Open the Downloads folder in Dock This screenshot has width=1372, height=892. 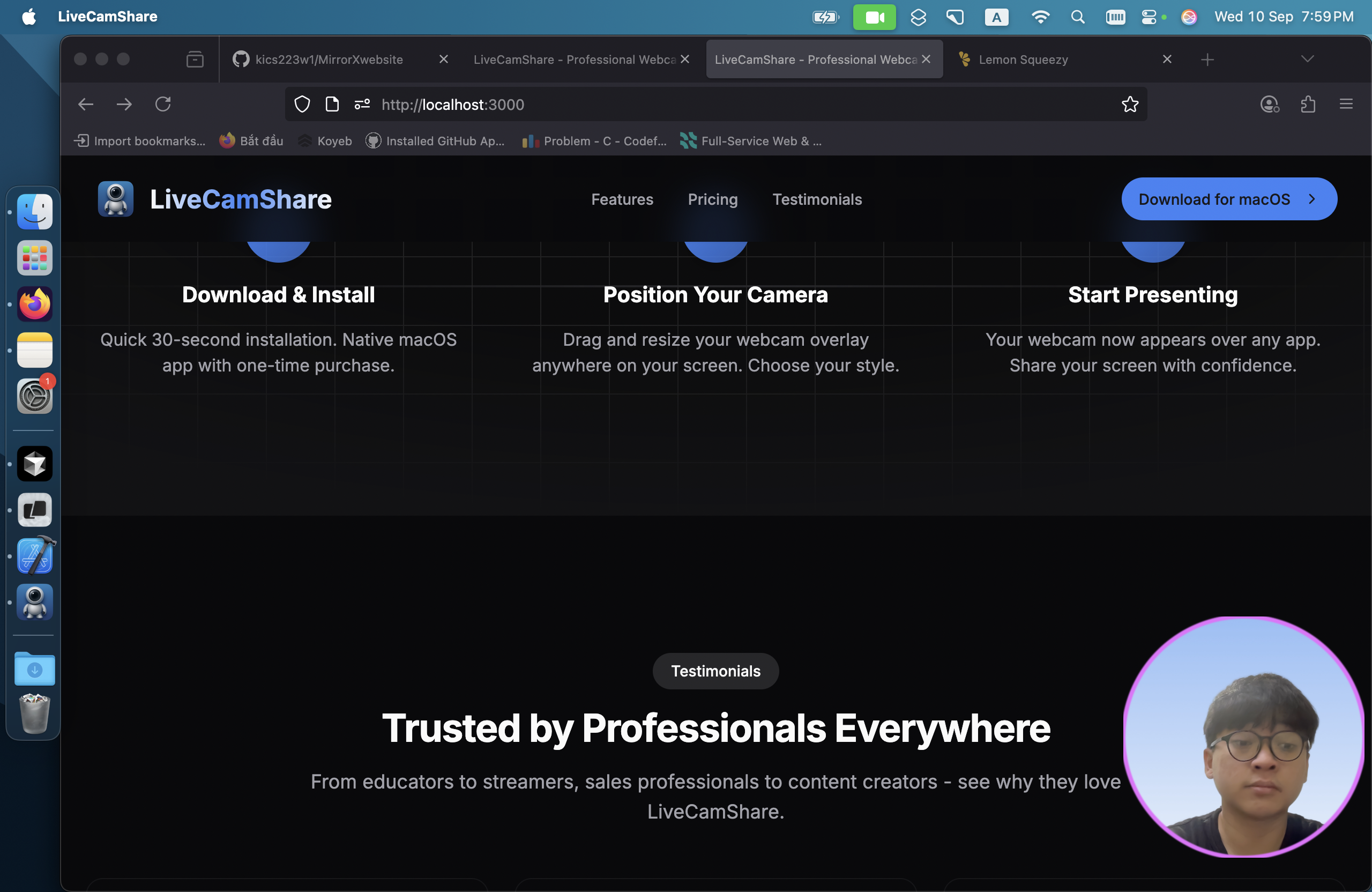35,669
